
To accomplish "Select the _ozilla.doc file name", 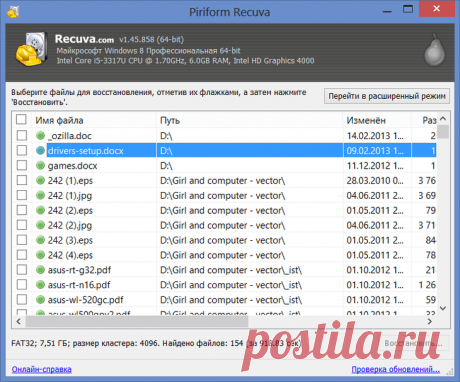I will point(69,136).
